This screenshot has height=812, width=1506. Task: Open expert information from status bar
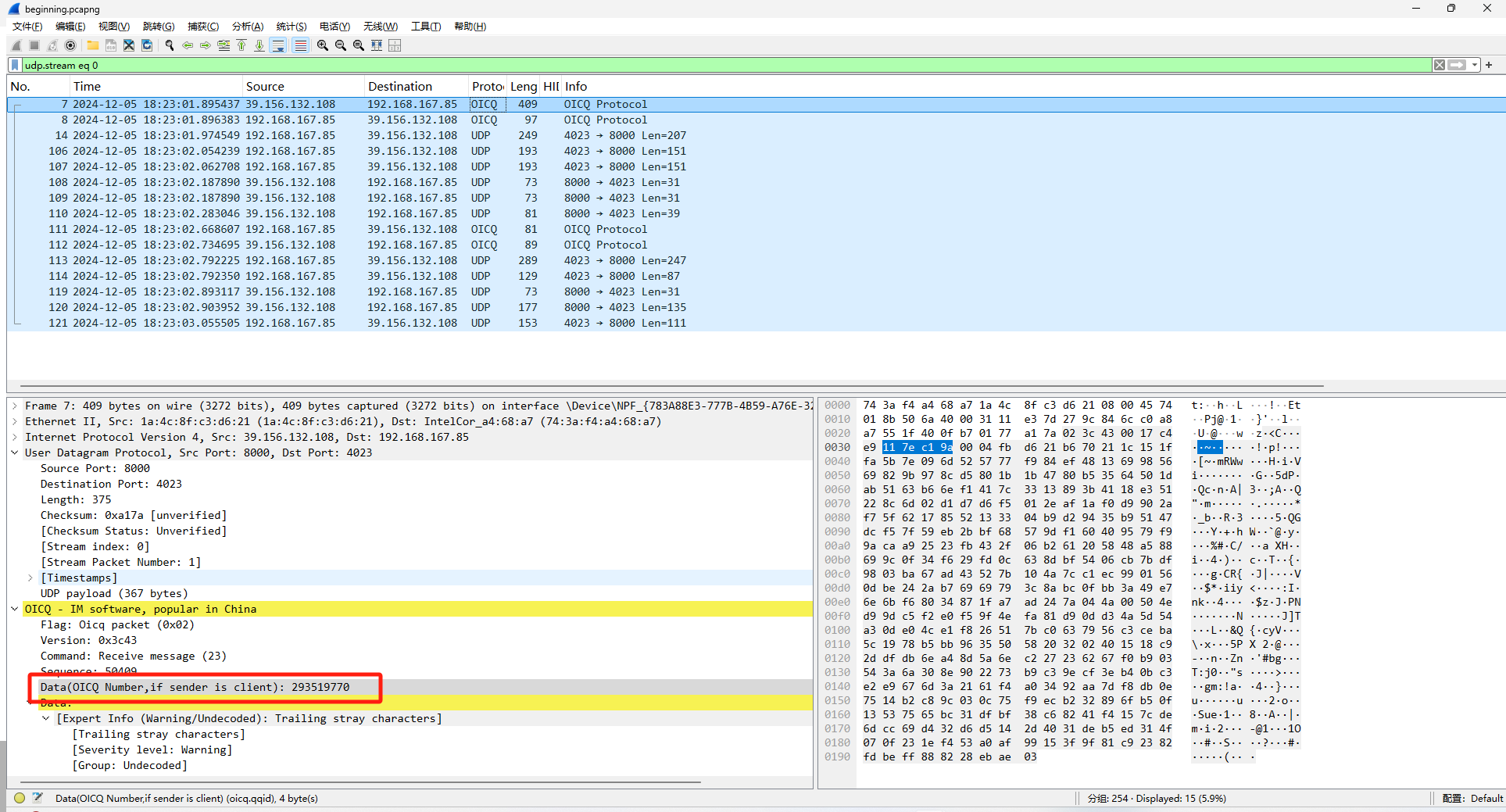click(x=20, y=798)
